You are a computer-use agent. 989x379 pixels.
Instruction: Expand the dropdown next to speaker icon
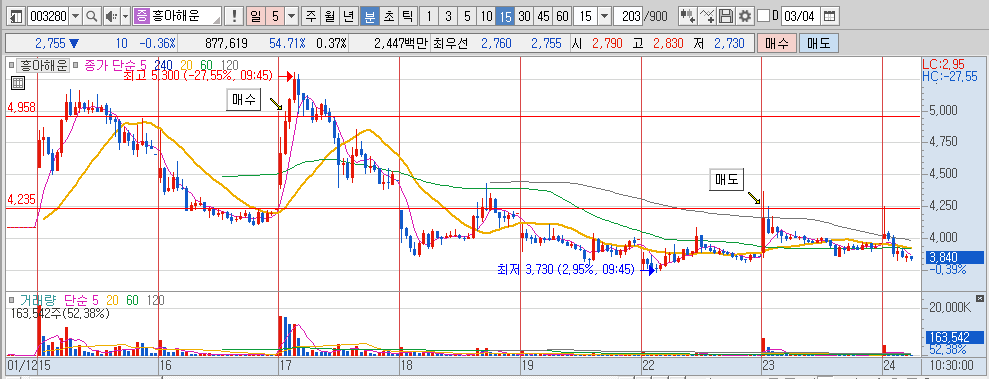click(x=125, y=16)
